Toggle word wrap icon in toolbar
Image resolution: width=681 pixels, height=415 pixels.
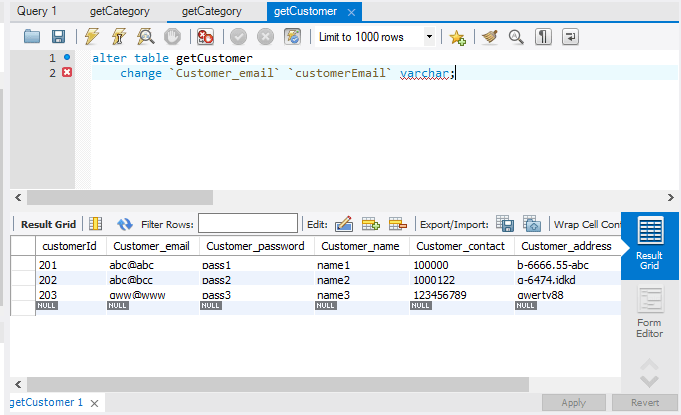[x=570, y=37]
